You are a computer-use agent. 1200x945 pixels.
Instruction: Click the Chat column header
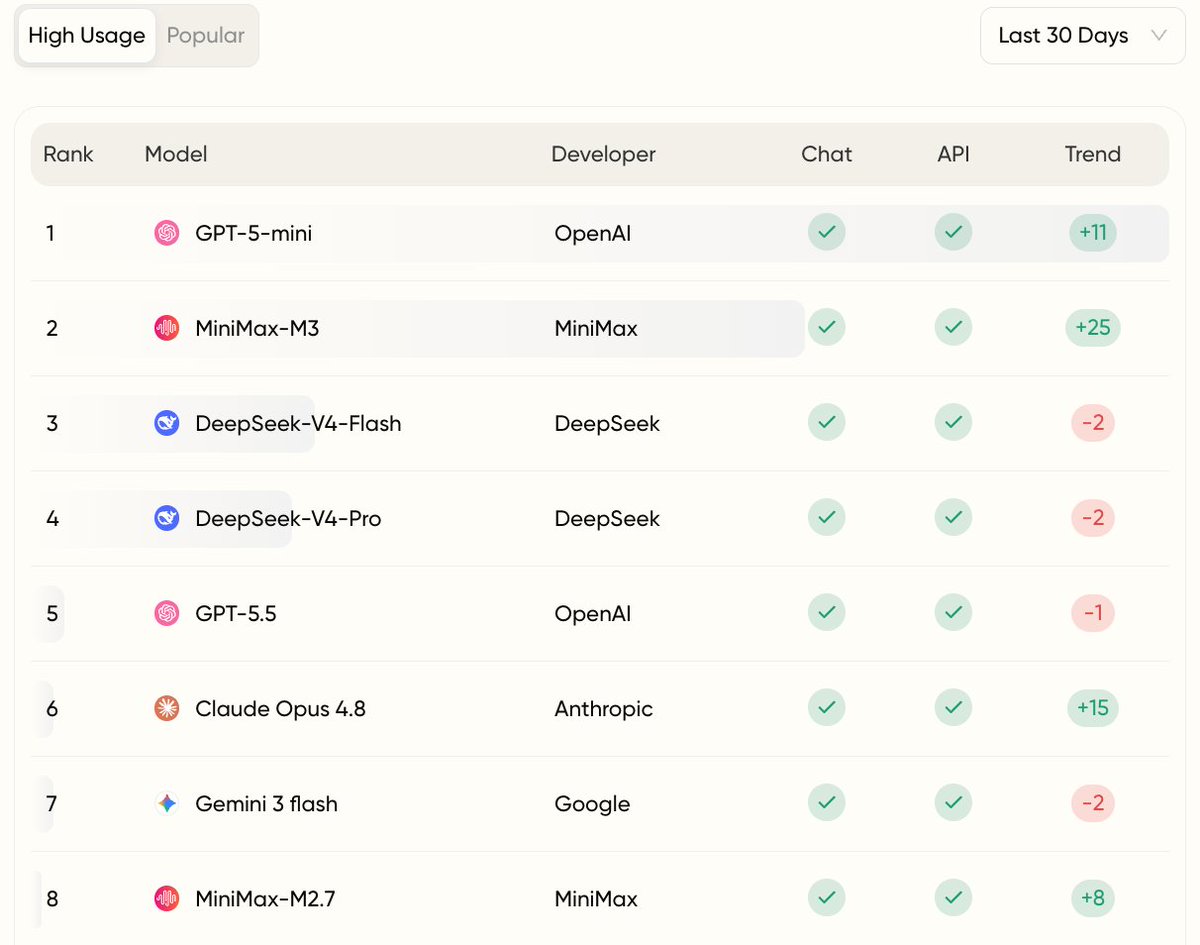pos(826,154)
